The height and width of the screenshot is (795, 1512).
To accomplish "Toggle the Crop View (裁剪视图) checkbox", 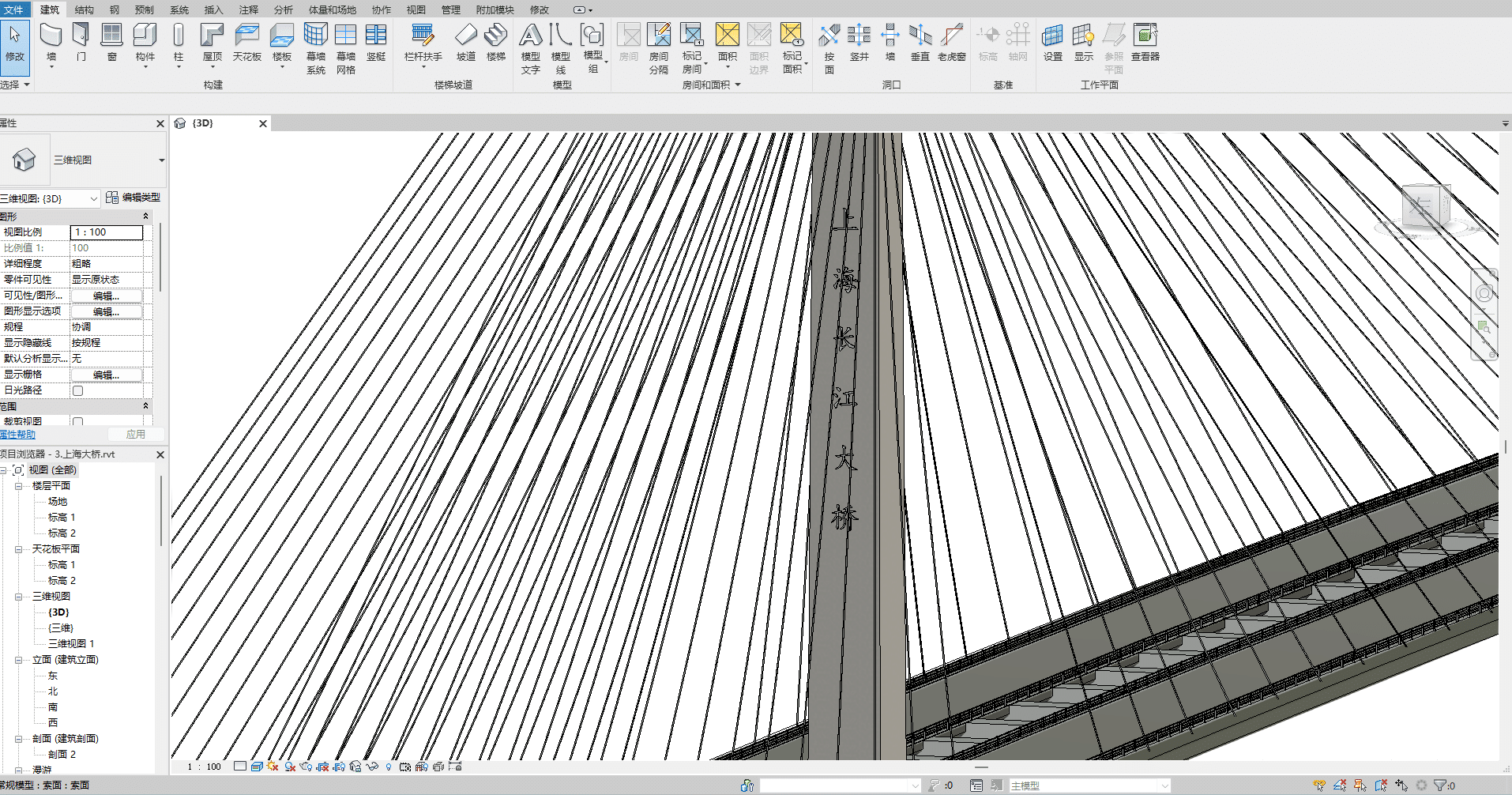I will coord(77,422).
